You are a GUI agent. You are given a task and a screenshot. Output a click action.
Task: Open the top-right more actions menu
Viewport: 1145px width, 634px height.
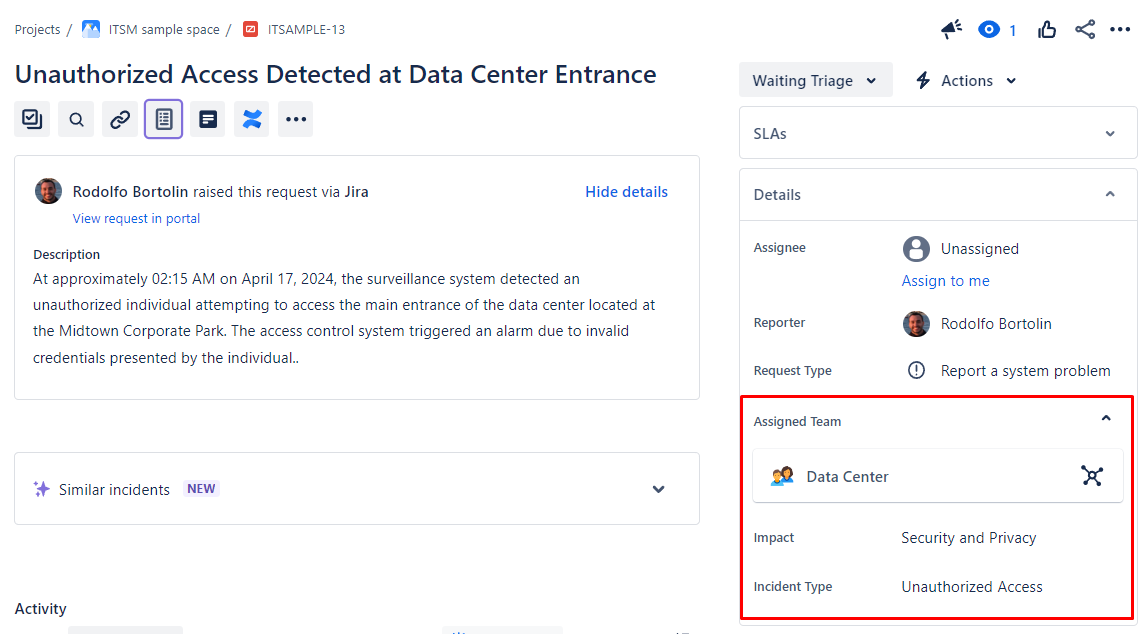(x=1120, y=30)
